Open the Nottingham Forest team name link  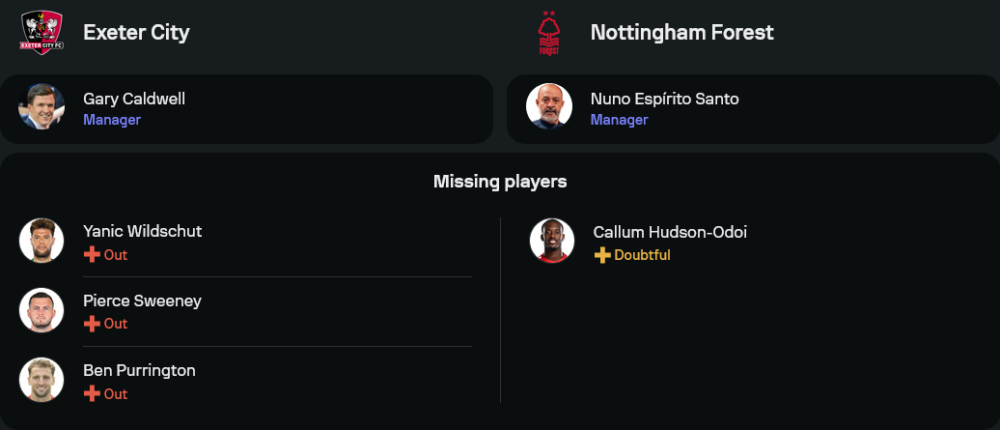pos(682,32)
